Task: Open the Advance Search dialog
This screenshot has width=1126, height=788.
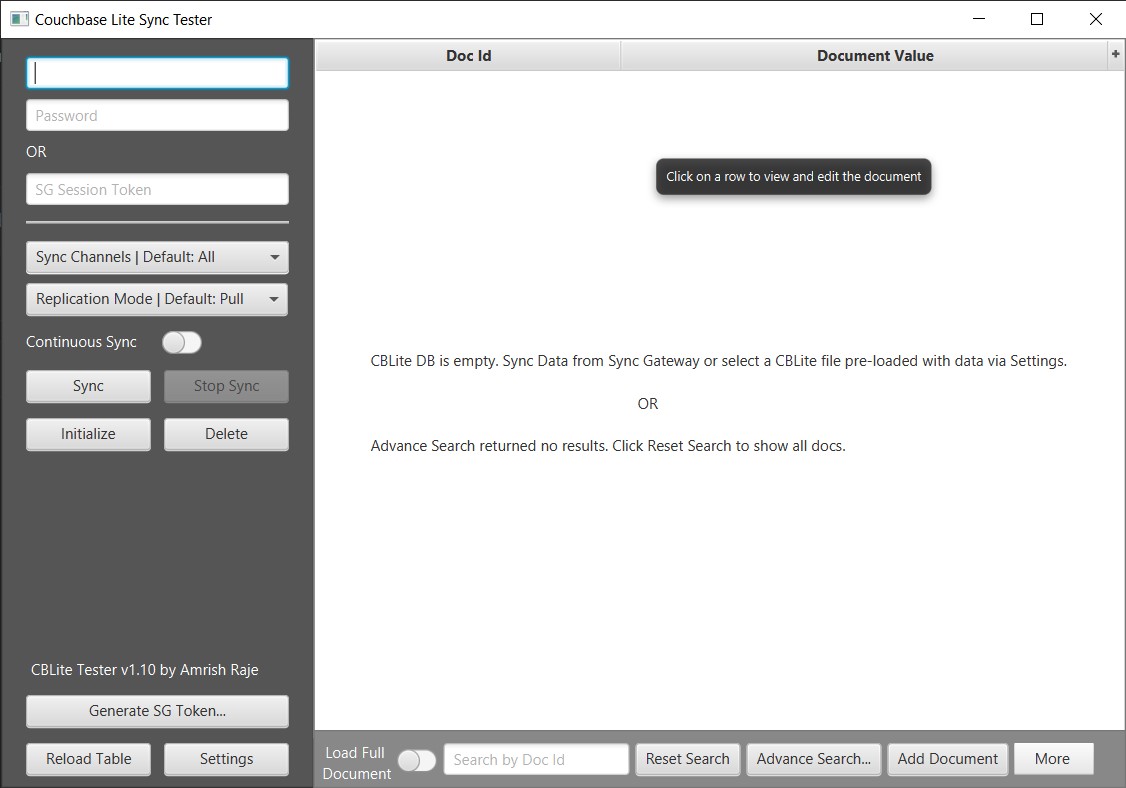Action: point(813,759)
